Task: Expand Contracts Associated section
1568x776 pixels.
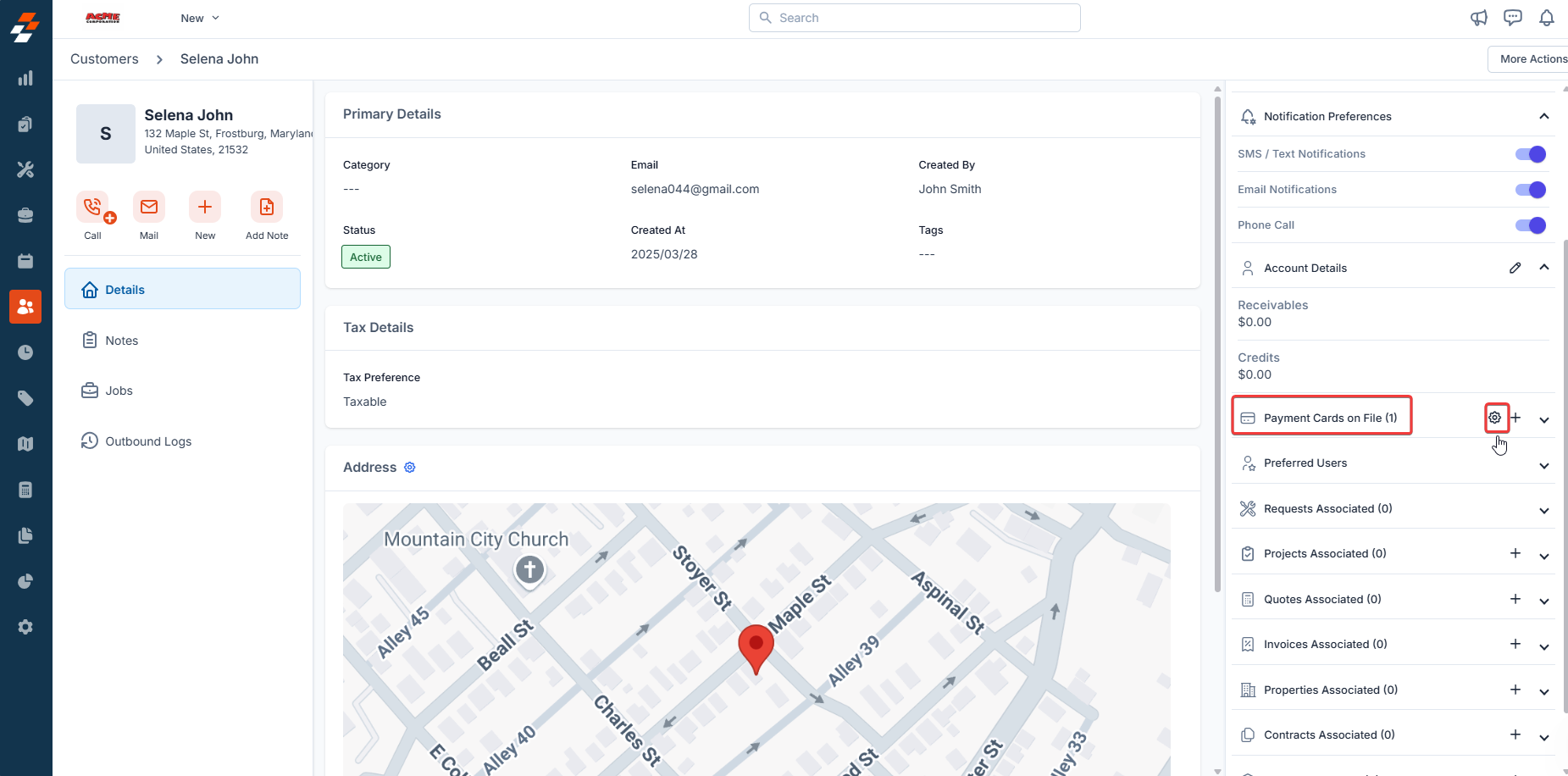Action: 1544,737
